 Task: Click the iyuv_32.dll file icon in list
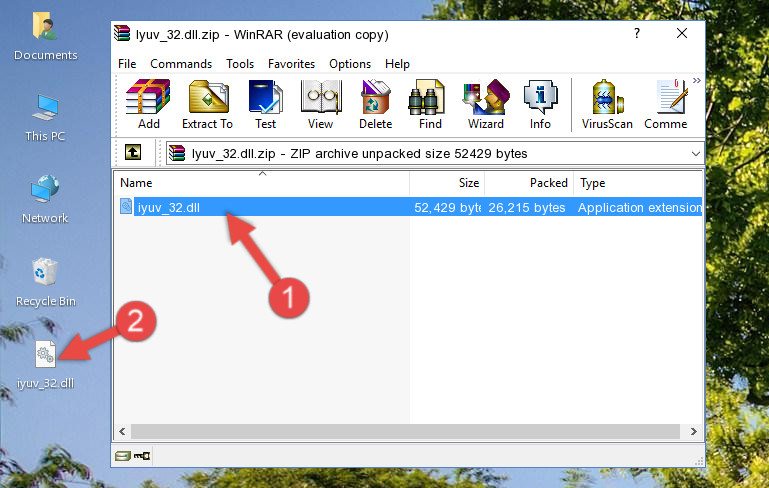[126, 206]
